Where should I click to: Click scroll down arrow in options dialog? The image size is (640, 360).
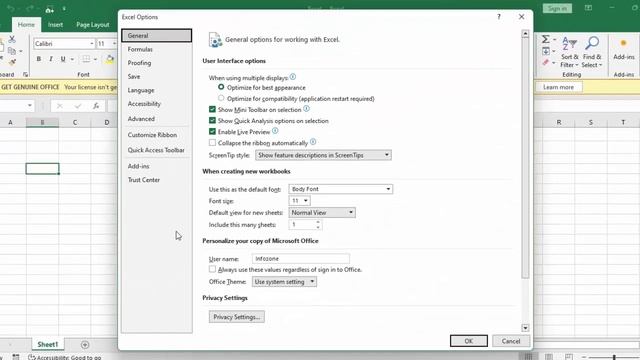[525, 328]
